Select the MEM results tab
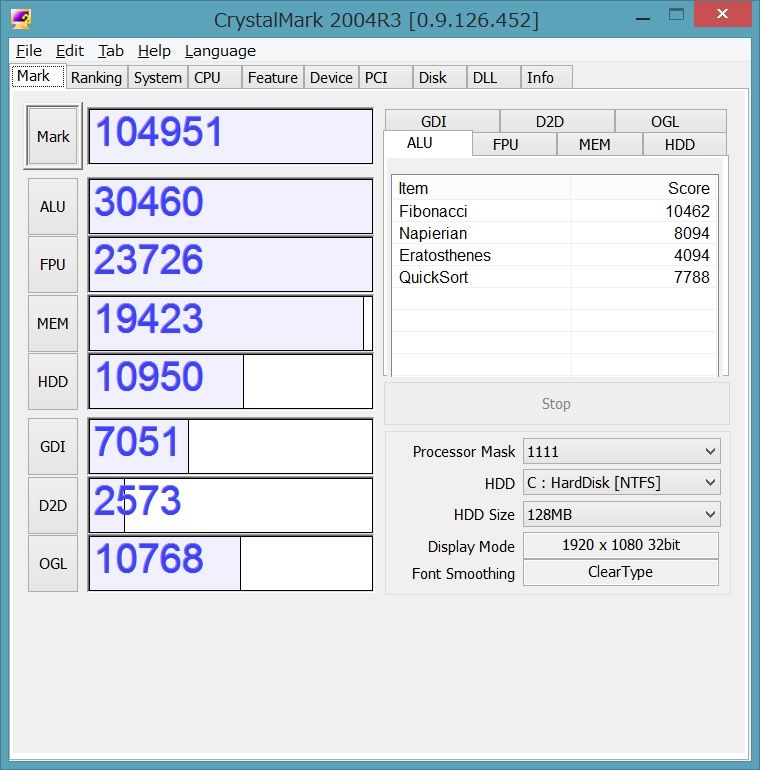The image size is (760, 770). [599, 144]
